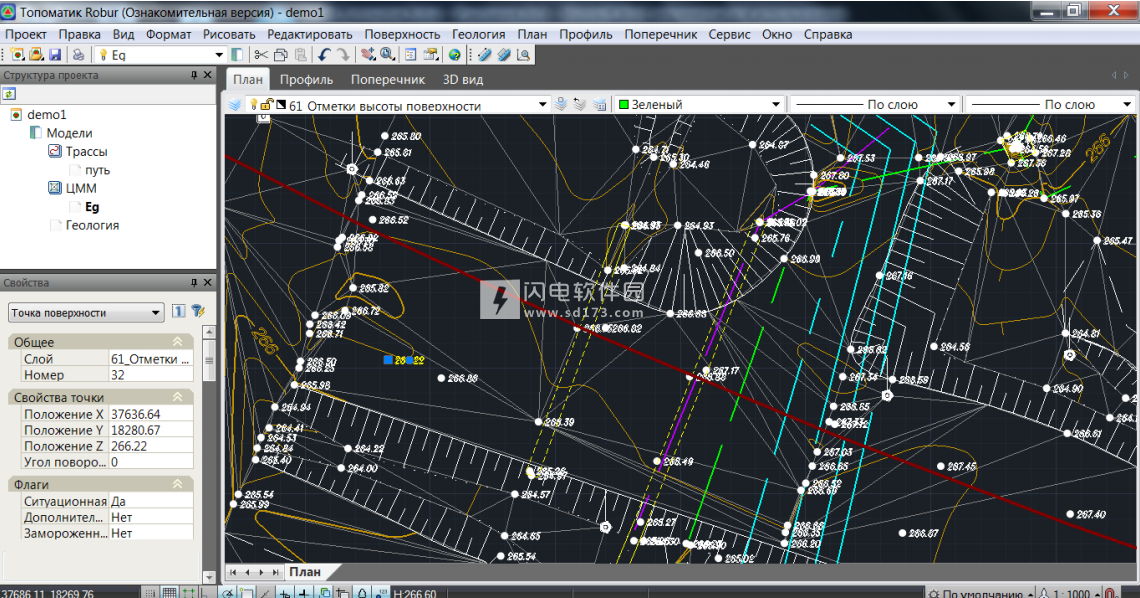The width and height of the screenshot is (1140, 598).
Task: Select the demo1 root tree node
Action: coord(47,115)
